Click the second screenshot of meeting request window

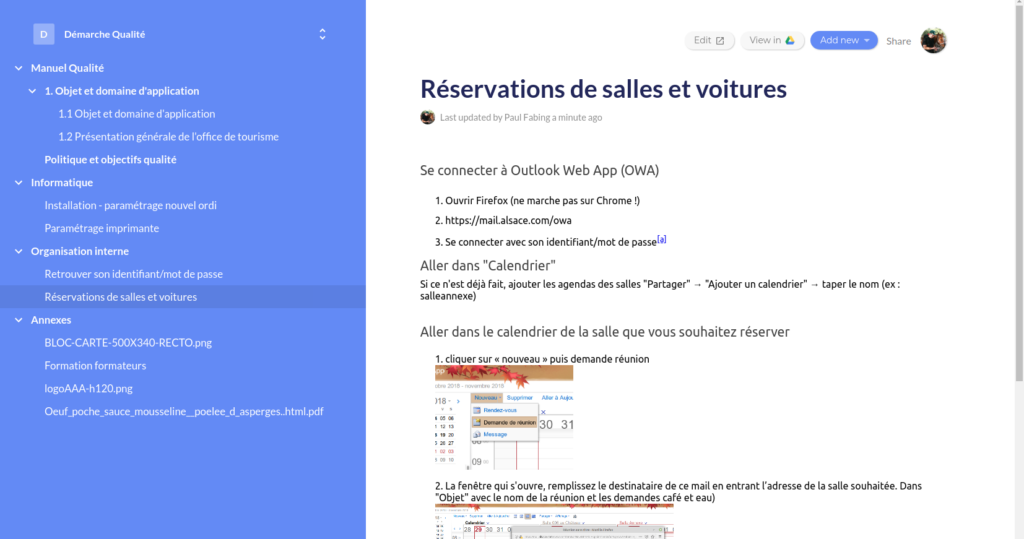pos(554,521)
